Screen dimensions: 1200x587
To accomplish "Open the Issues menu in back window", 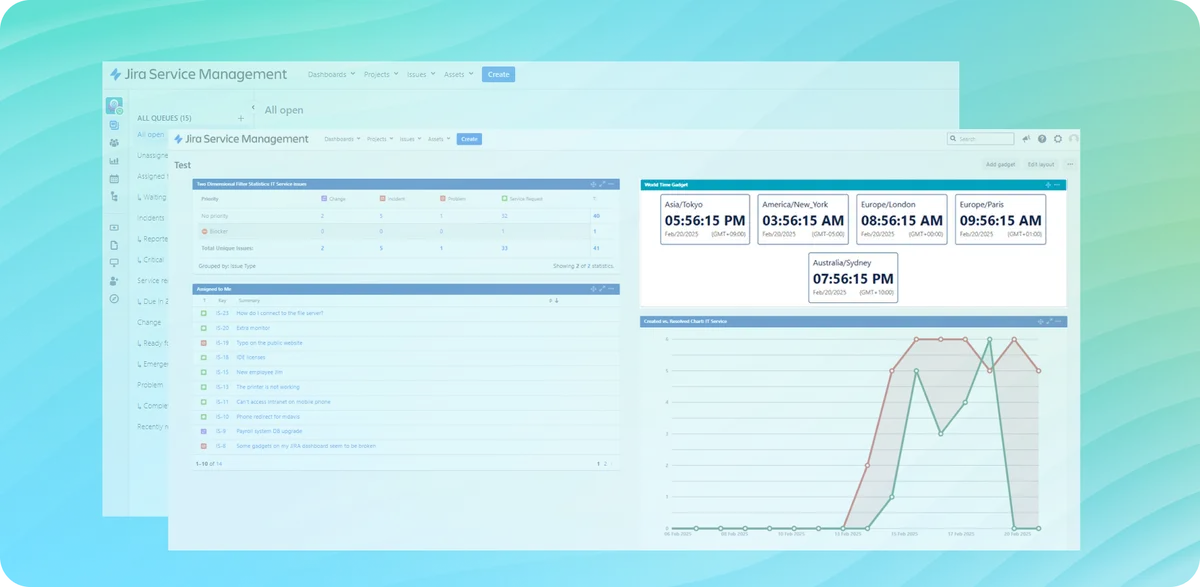I will pos(421,74).
